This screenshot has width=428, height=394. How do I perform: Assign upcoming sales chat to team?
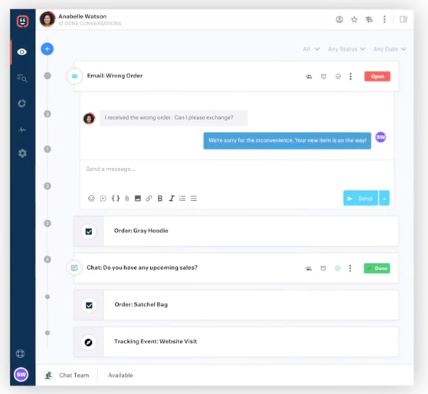pyautogui.click(x=309, y=268)
